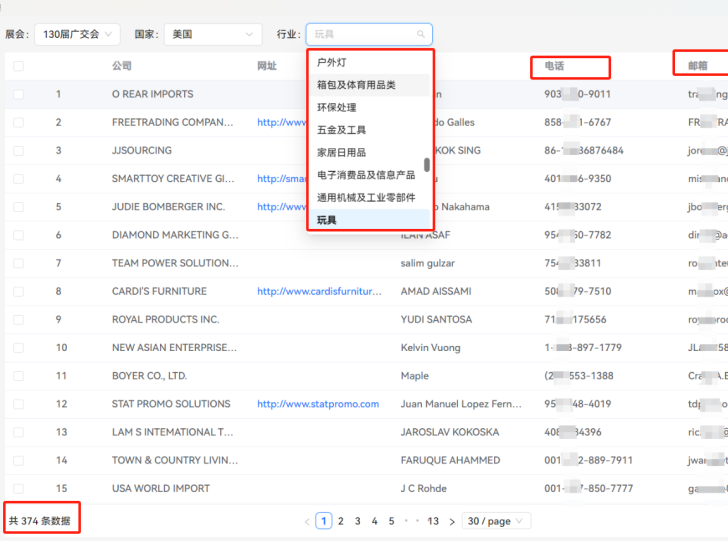Click company name JJSOURCING
Screen dimensions: 728x542
pyautogui.click(x=142, y=150)
